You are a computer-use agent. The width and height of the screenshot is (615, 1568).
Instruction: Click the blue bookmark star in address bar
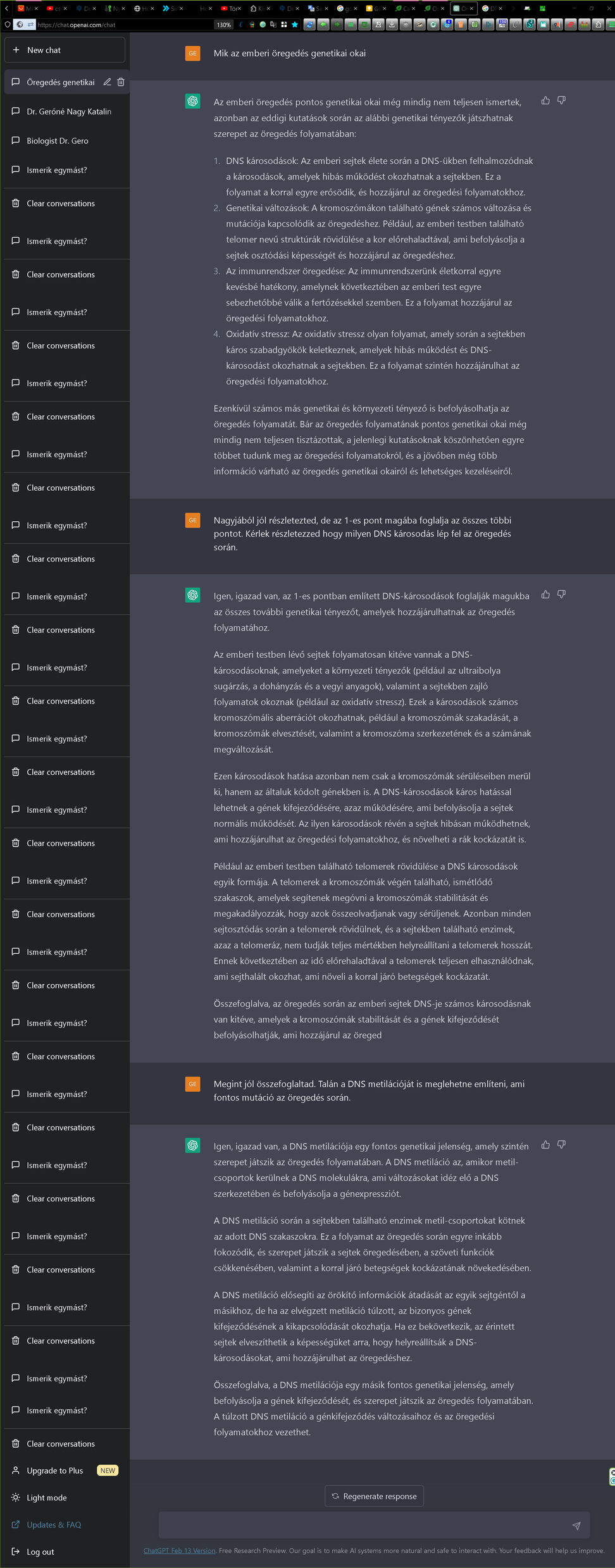click(x=294, y=25)
